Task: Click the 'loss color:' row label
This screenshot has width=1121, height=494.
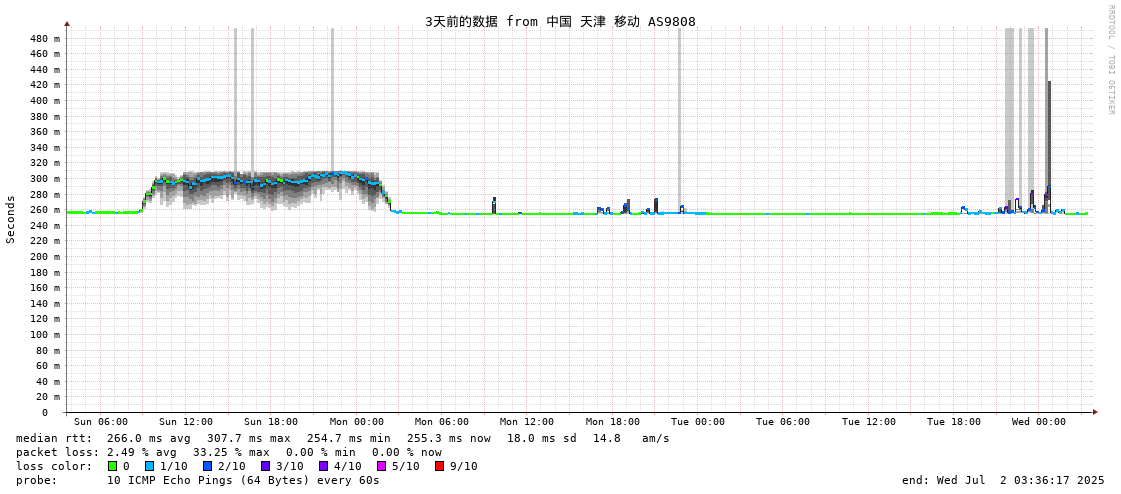Action: (x=54, y=466)
